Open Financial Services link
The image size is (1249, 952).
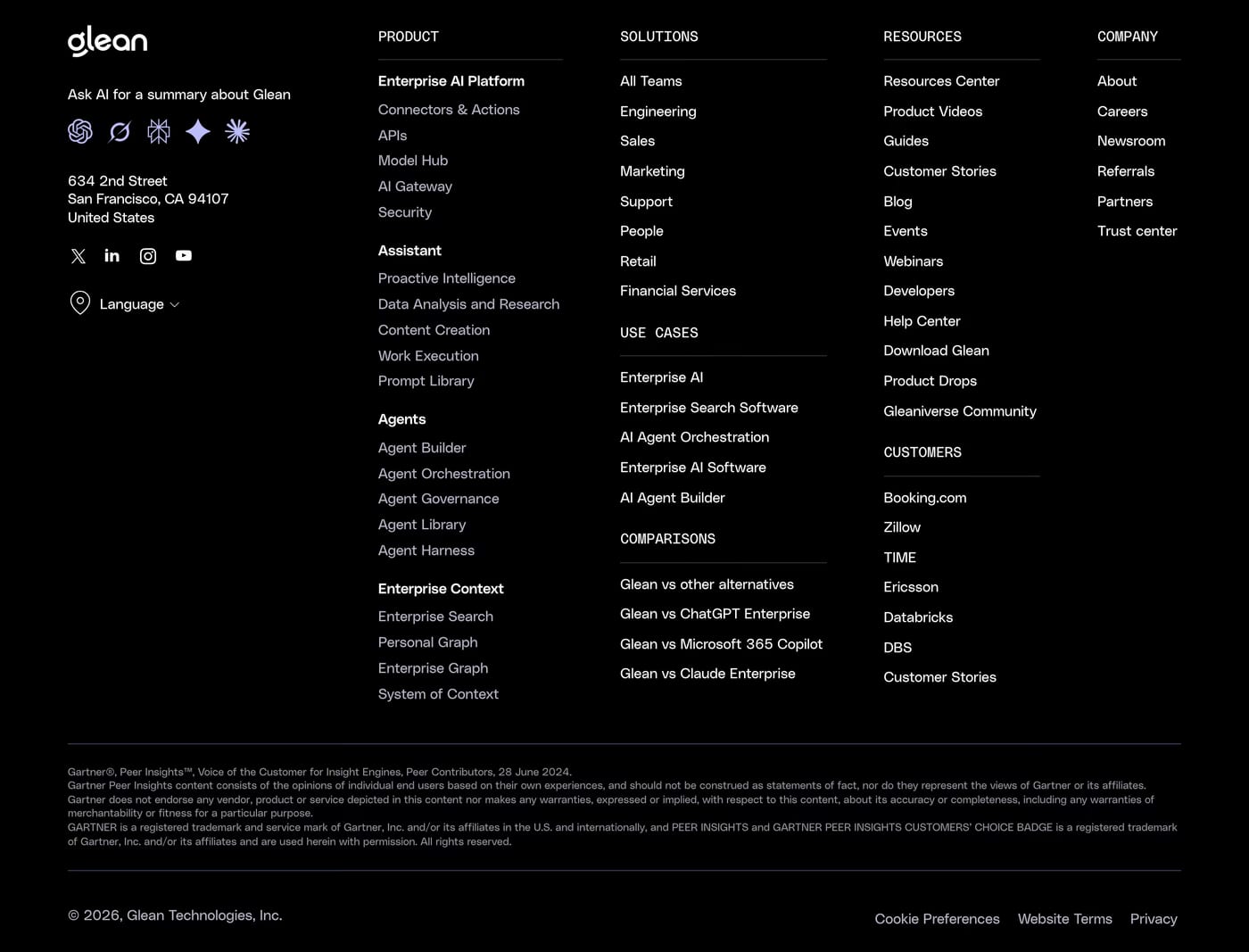click(x=678, y=291)
